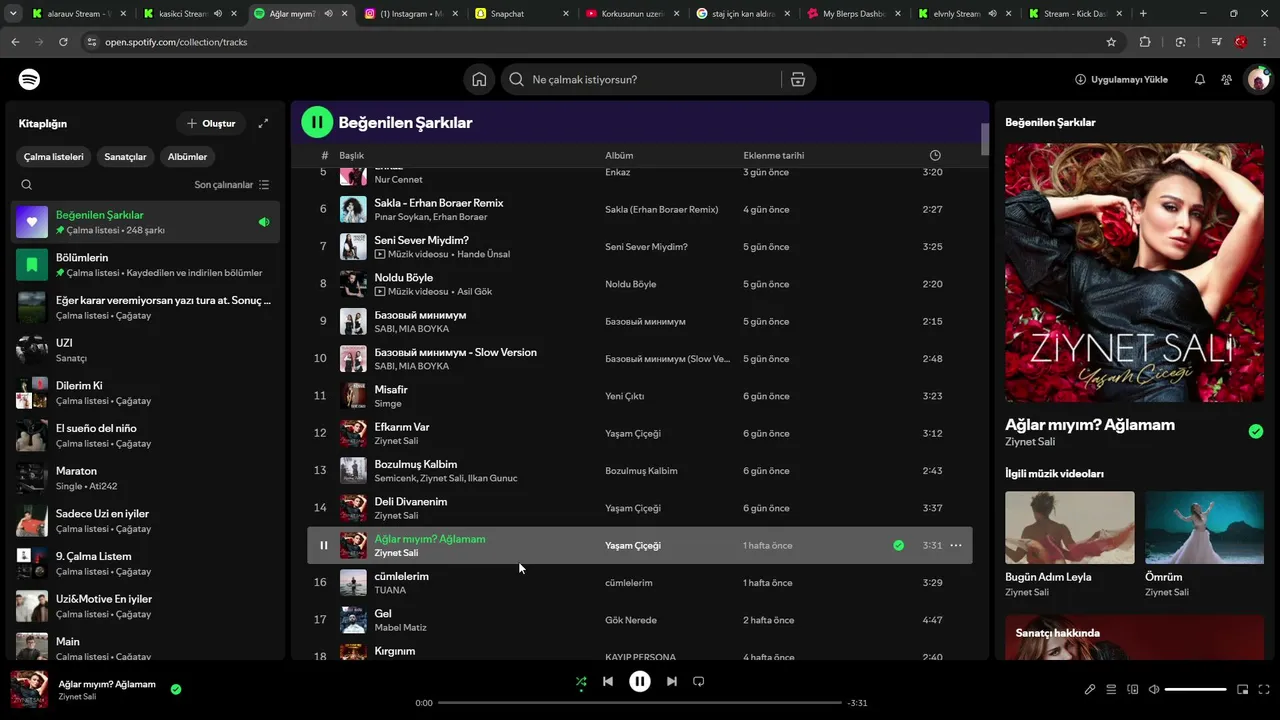Go to Spotify home (house icon)
This screenshot has height=720, width=1280.
click(479, 80)
